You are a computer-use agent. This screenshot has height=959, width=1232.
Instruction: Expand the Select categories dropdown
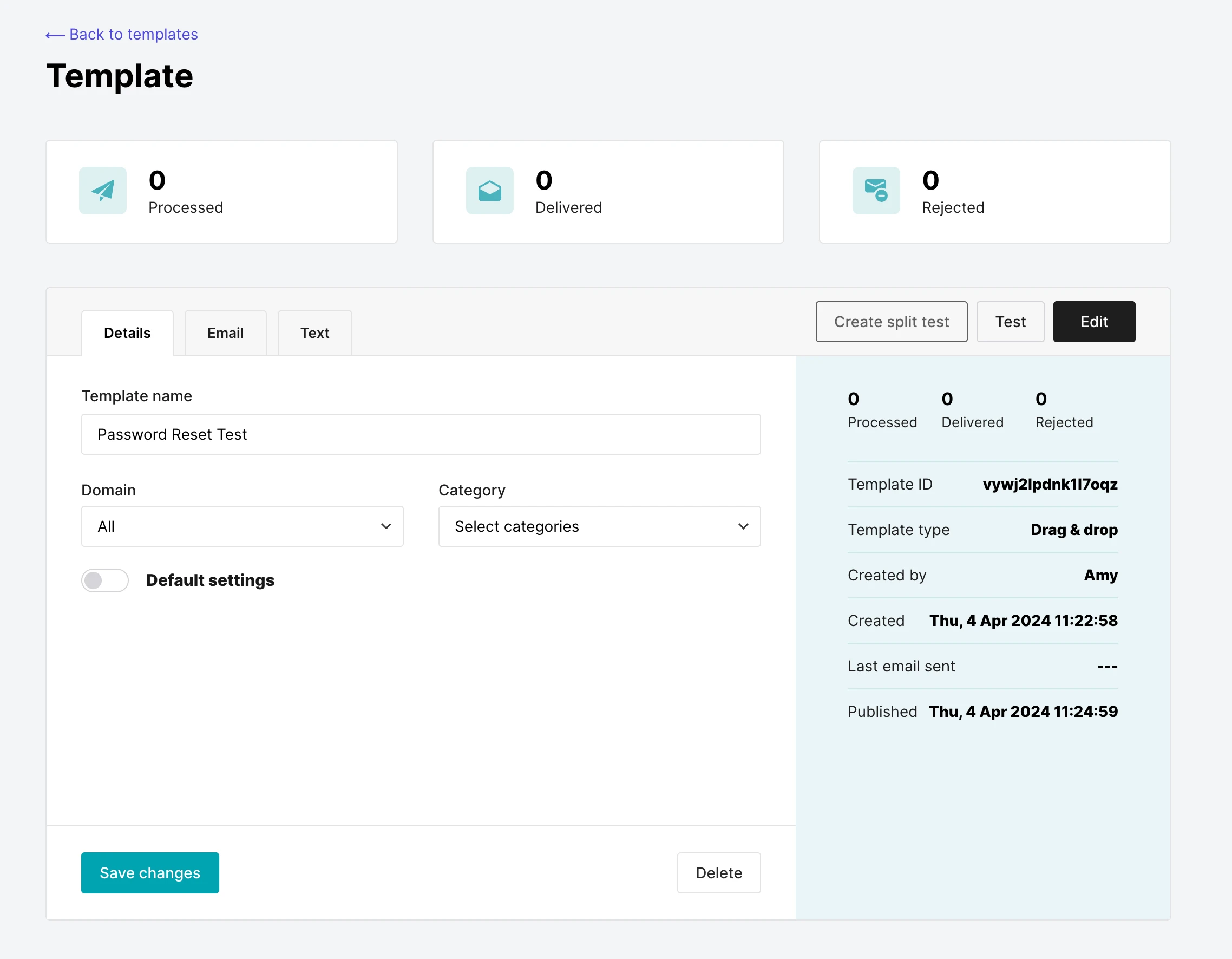click(x=599, y=527)
